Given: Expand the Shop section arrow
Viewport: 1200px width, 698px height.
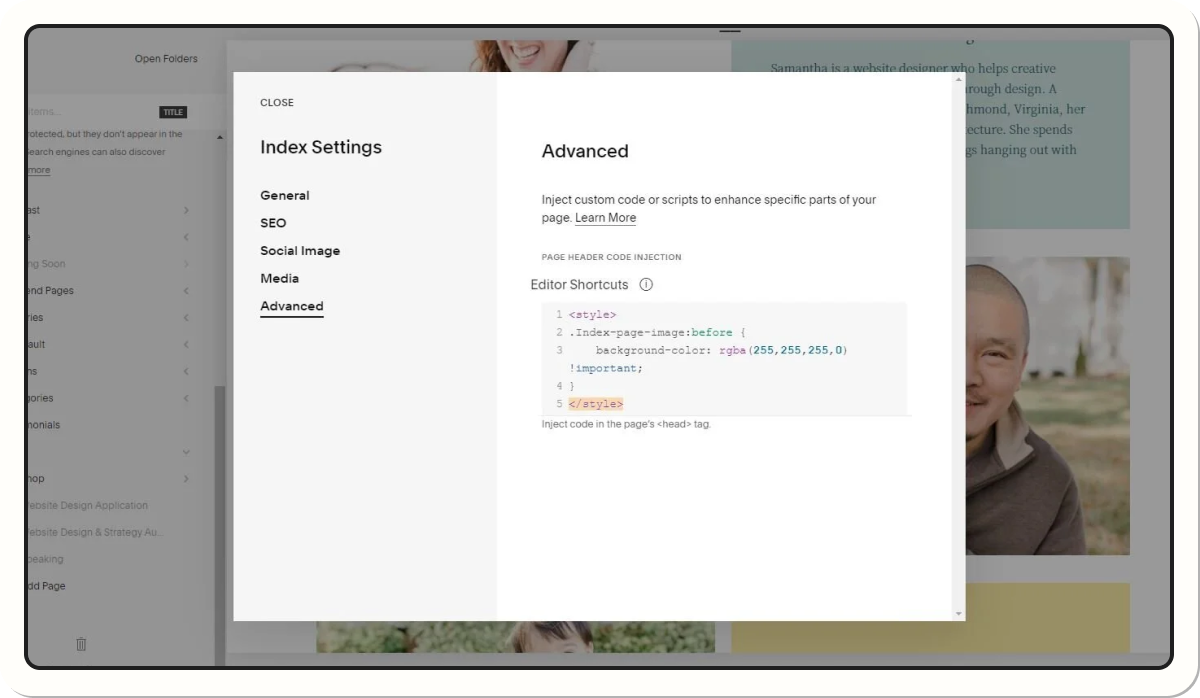Looking at the screenshot, I should tap(185, 478).
